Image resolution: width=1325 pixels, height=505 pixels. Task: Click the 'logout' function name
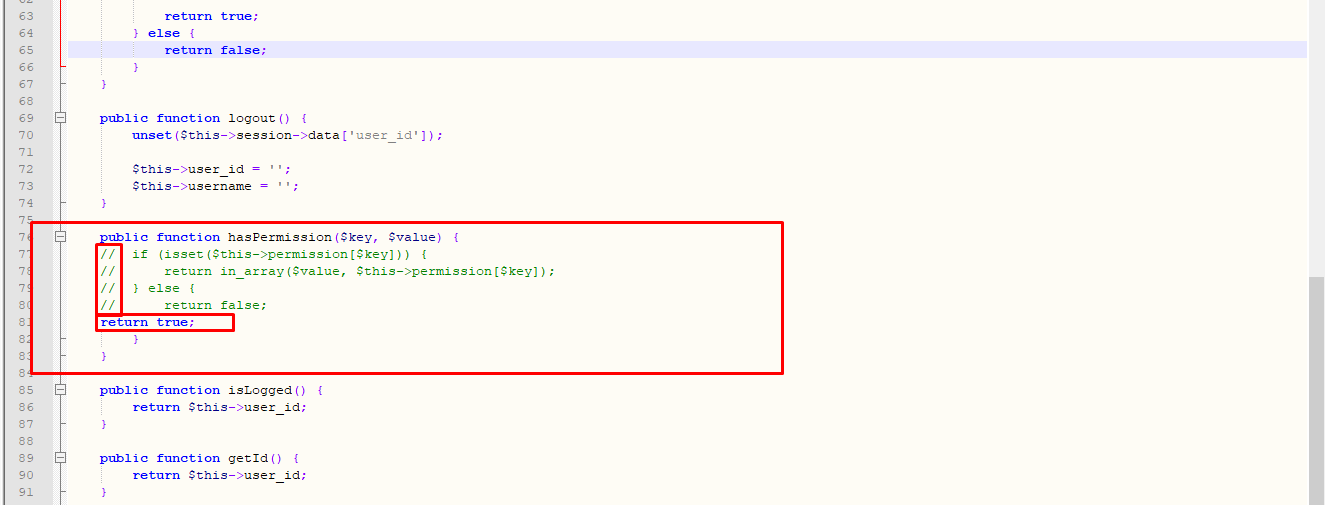point(253,118)
